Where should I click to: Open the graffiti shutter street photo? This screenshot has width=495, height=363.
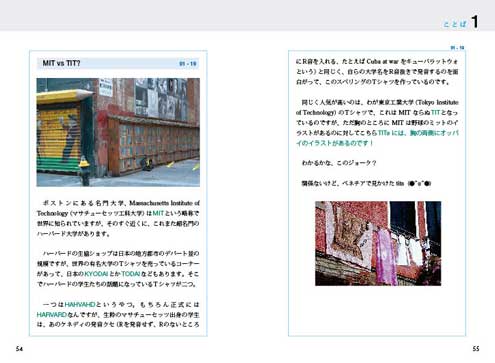click(118, 132)
